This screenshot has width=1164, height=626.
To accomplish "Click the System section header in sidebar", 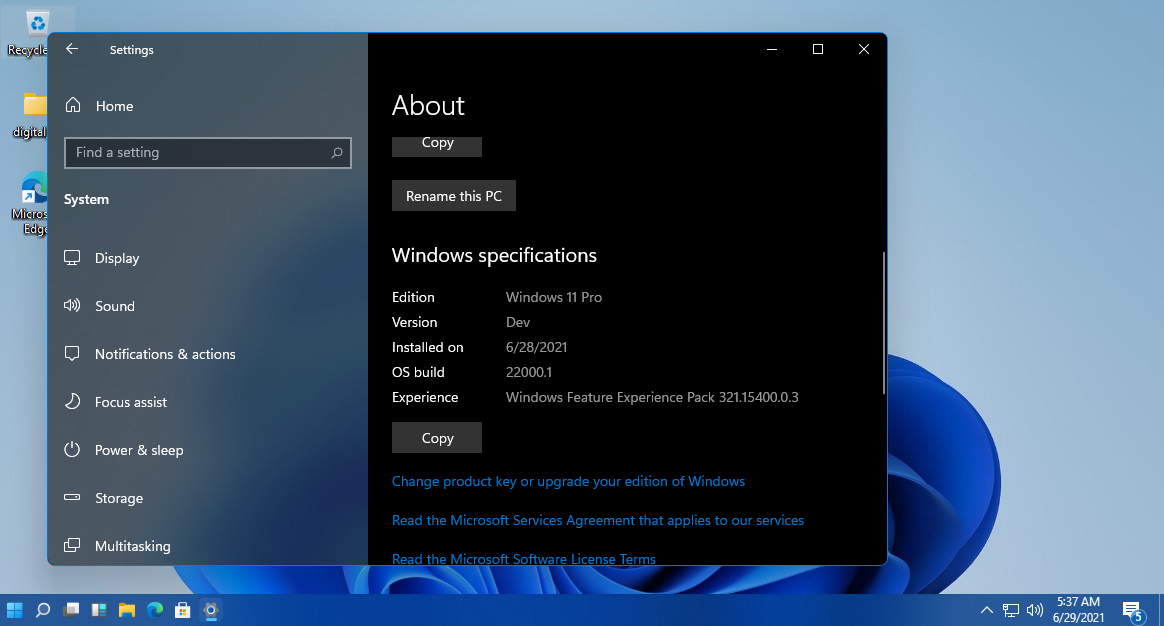I will [86, 199].
